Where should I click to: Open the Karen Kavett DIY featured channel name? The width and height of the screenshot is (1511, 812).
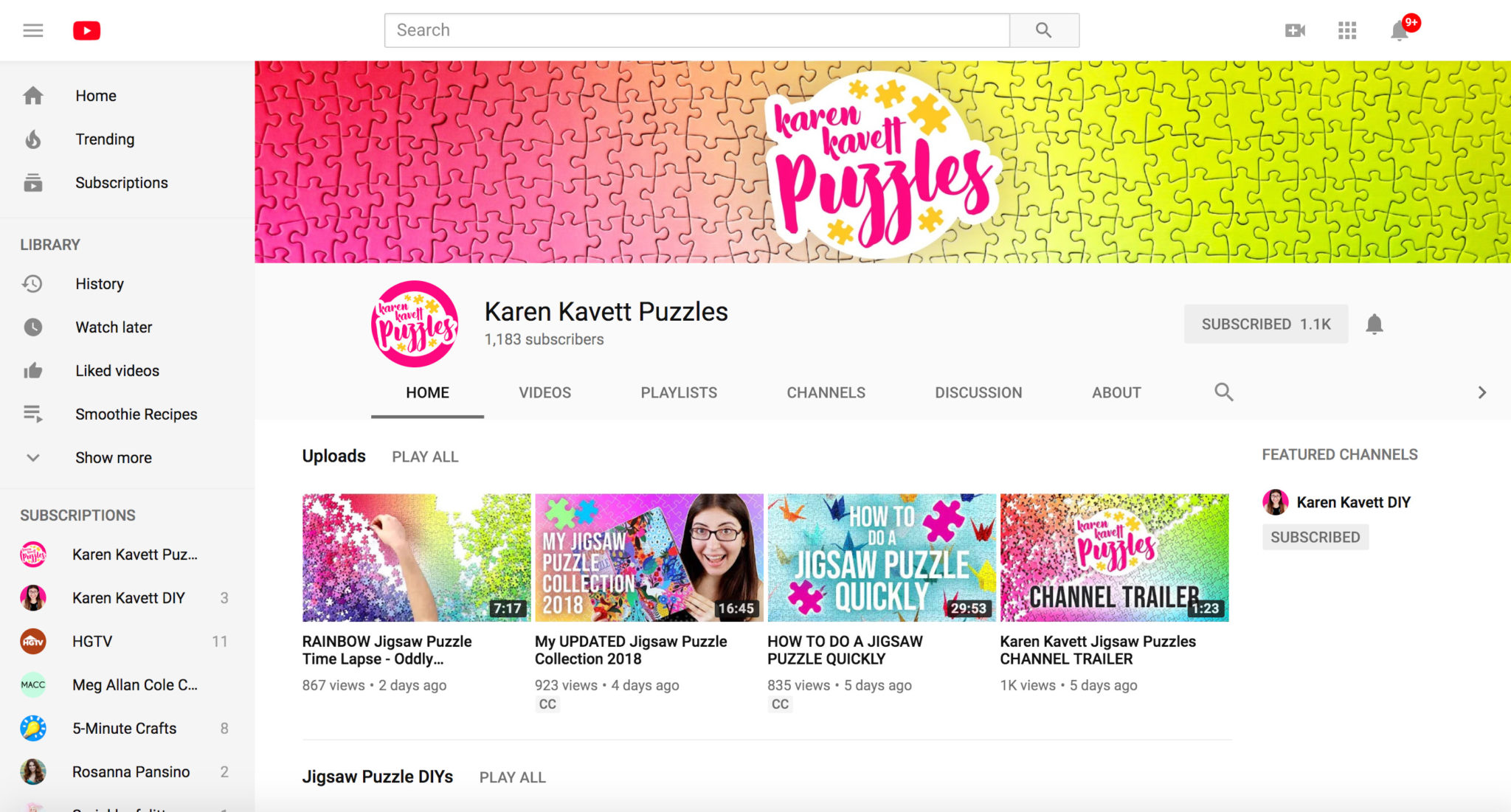pos(1353,502)
